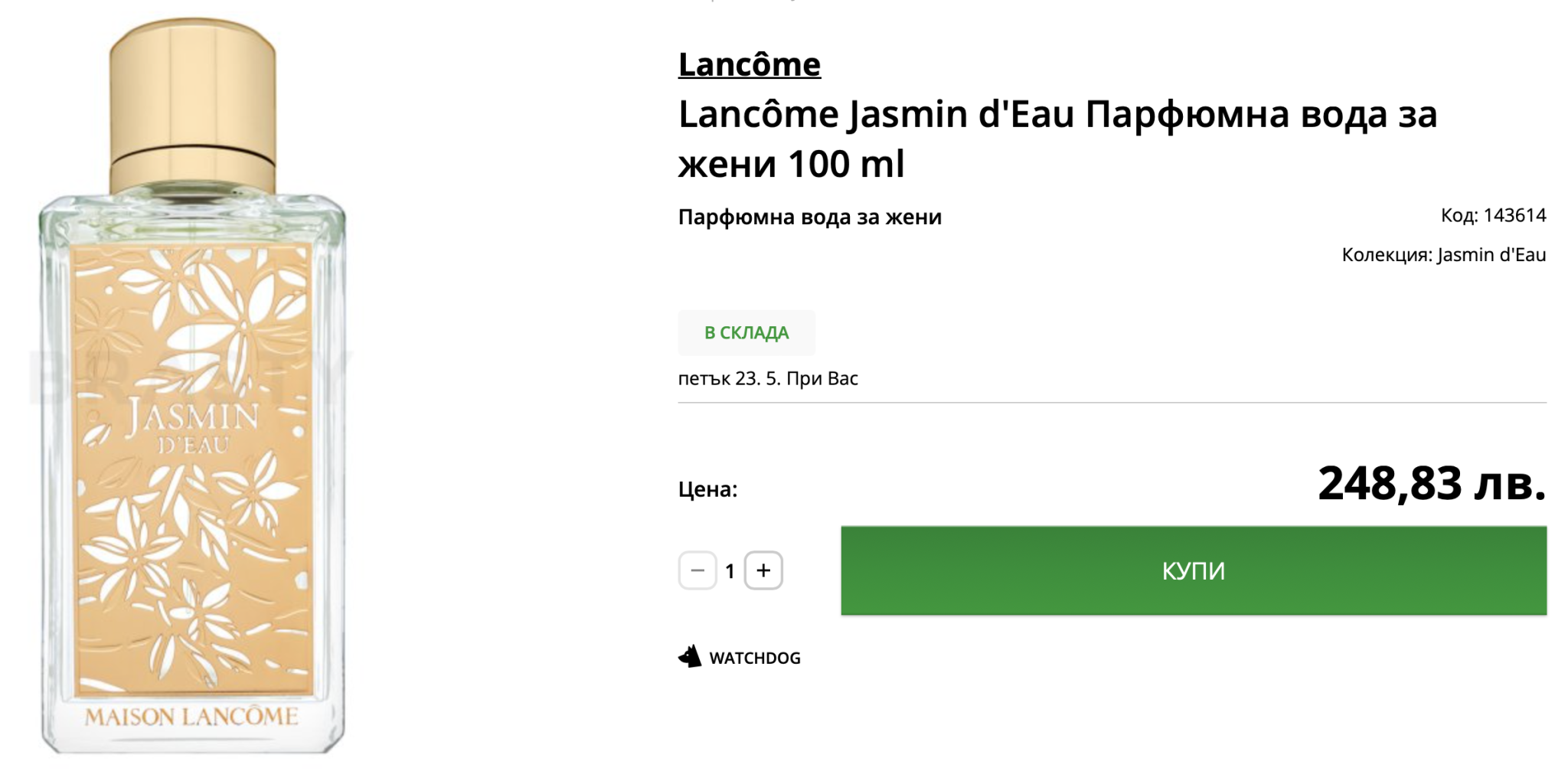The height and width of the screenshot is (771, 1568).
Task: Click the 100 ml text in title
Action: [x=846, y=164]
